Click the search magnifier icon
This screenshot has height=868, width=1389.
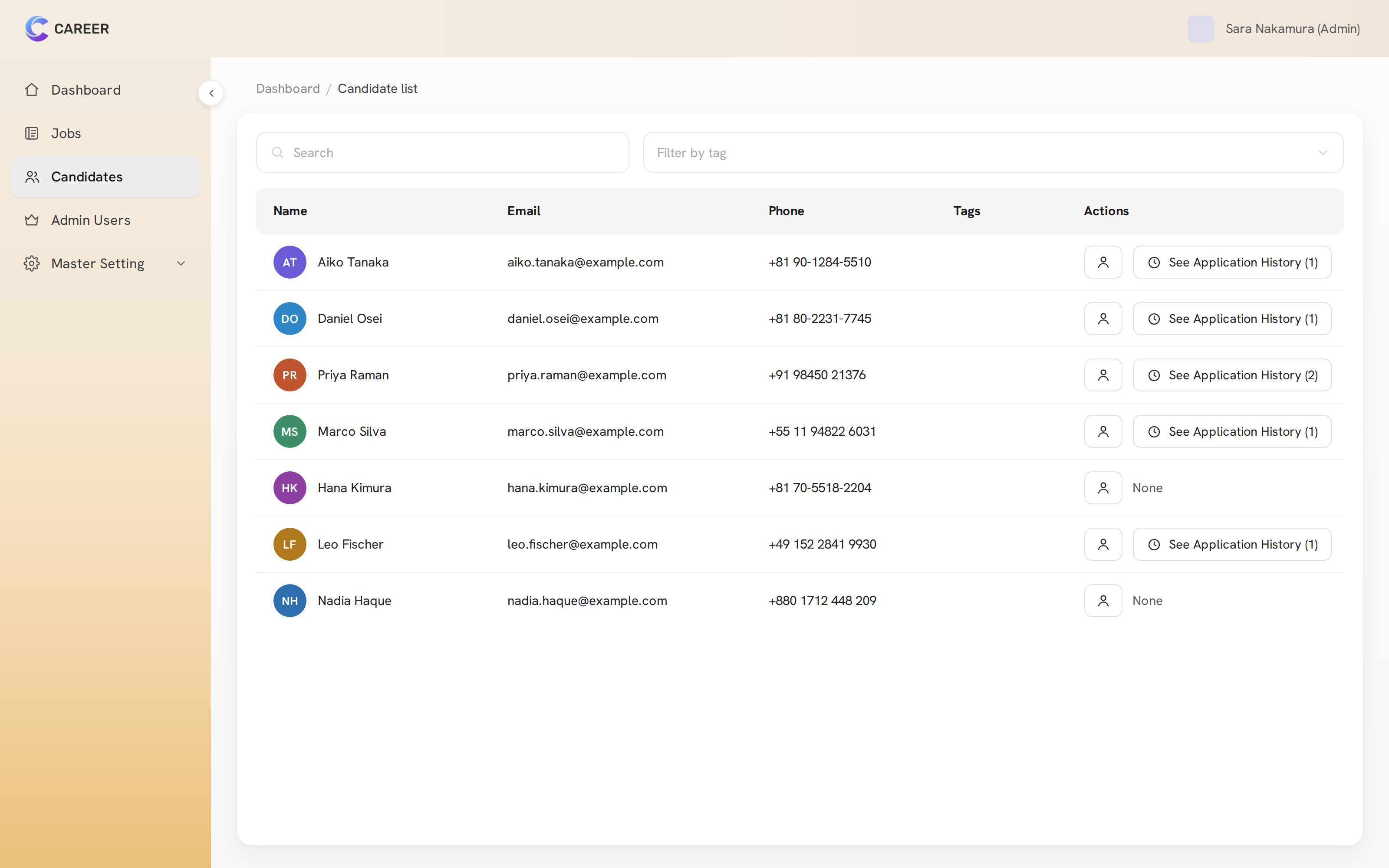277,152
